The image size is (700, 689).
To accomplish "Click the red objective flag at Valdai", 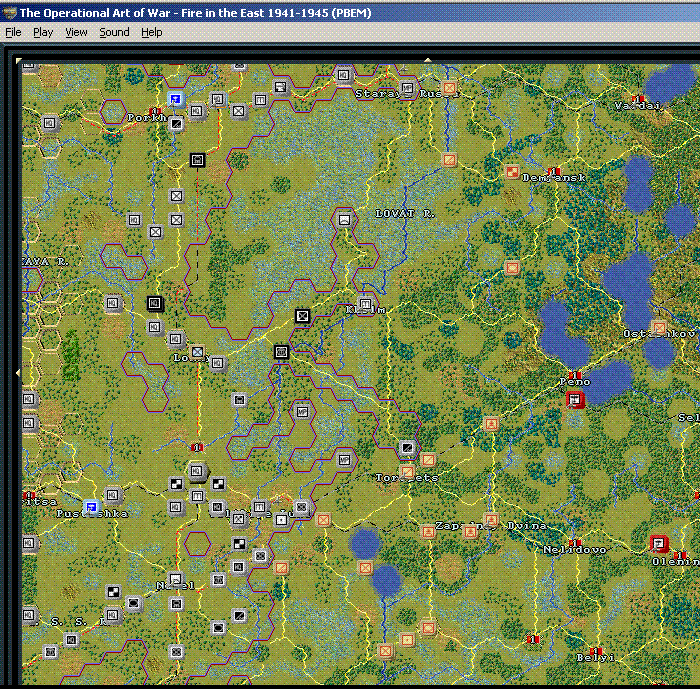I will 638,99.
